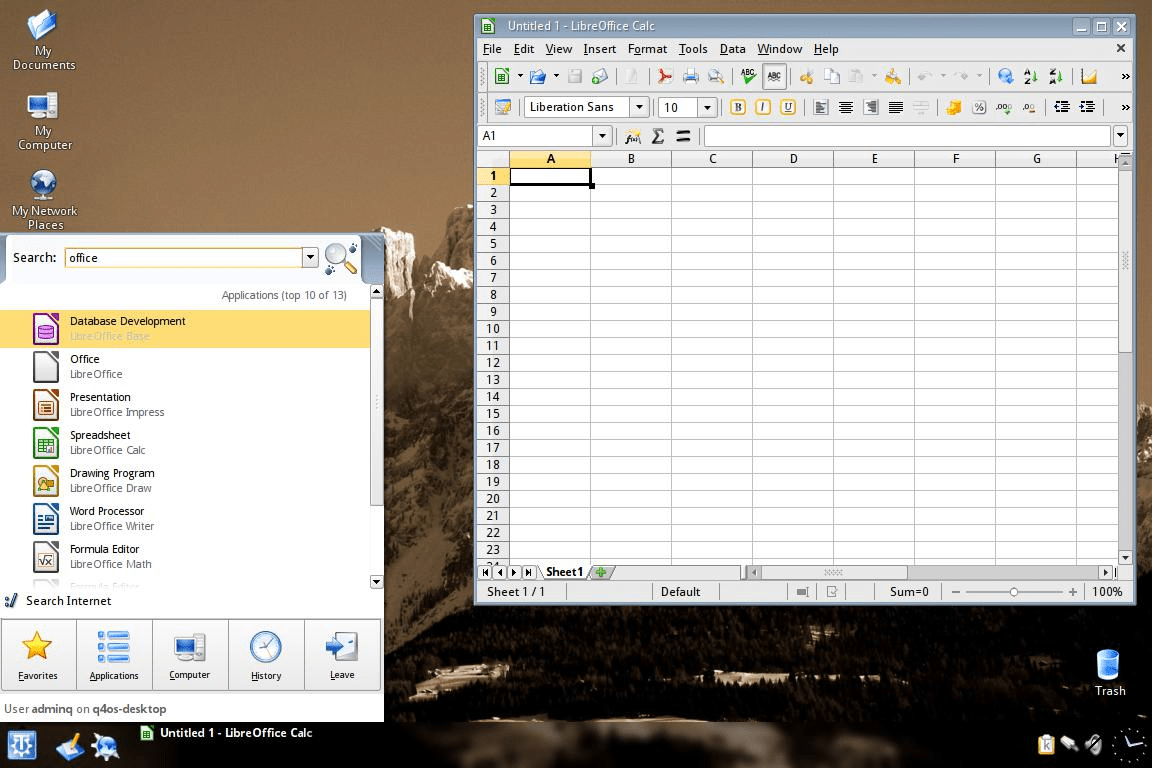Apply Currency number format icon
The width and height of the screenshot is (1152, 768).
click(x=954, y=107)
